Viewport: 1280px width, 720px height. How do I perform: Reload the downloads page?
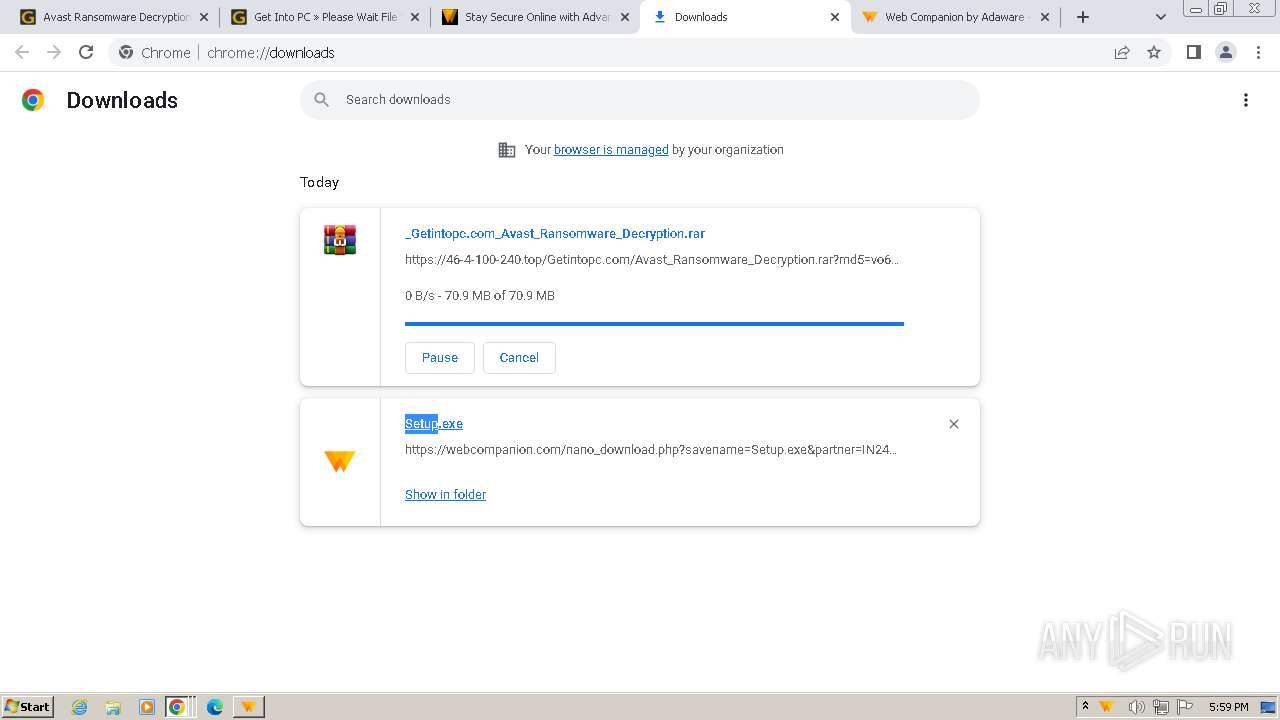click(86, 52)
